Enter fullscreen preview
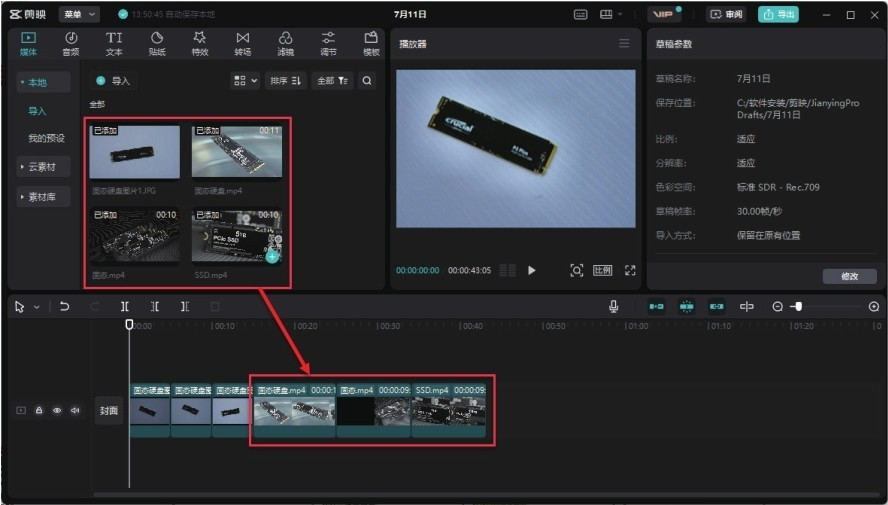 (x=630, y=271)
